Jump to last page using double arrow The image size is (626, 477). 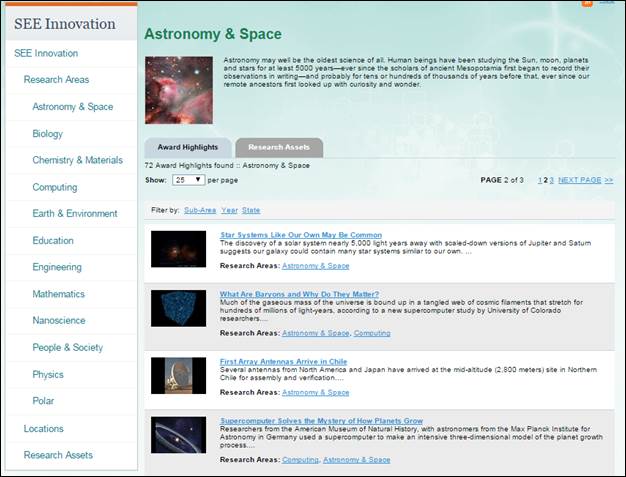pyautogui.click(x=608, y=180)
